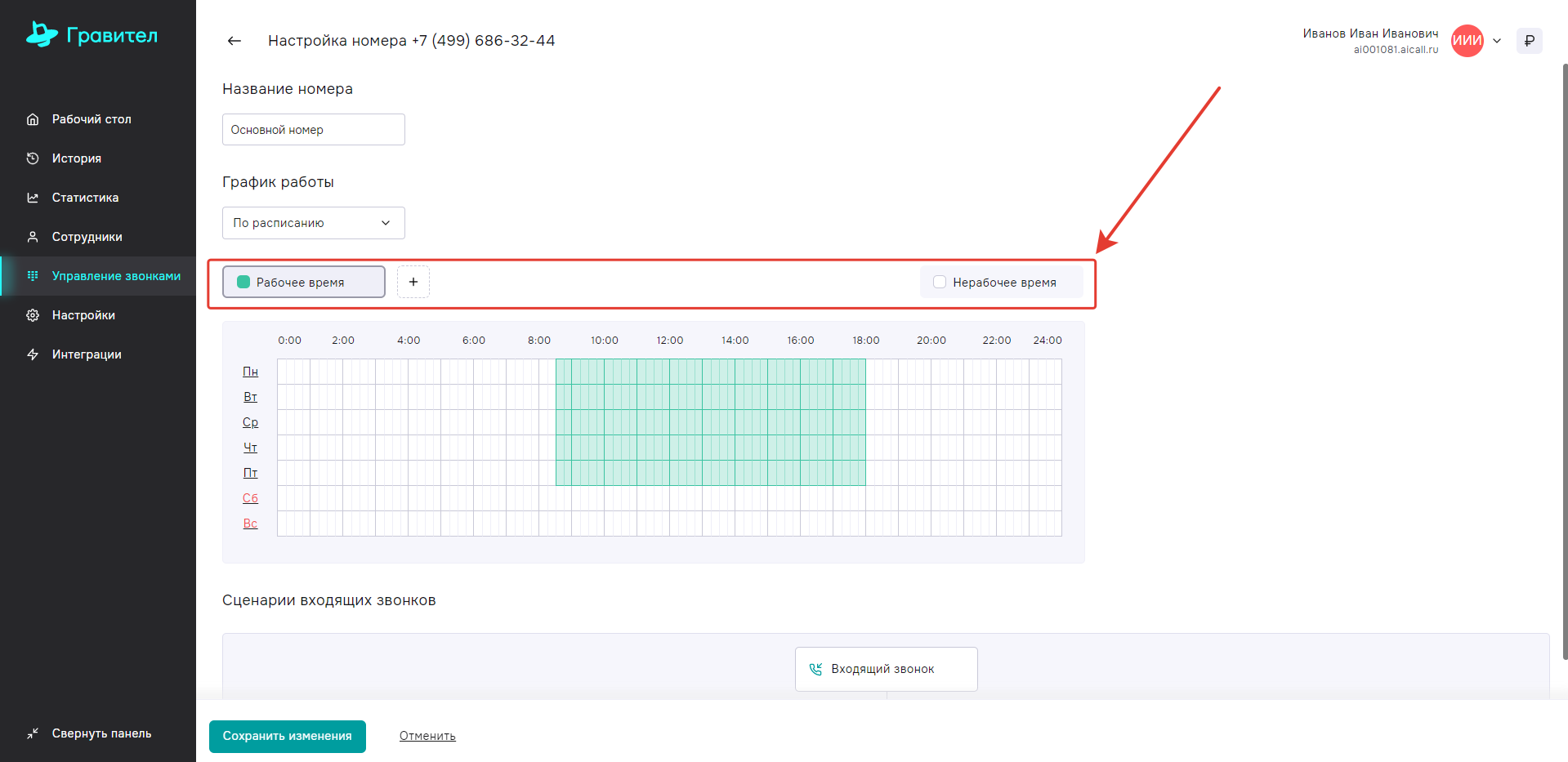Expand the user profile chevron menu

click(x=1497, y=41)
